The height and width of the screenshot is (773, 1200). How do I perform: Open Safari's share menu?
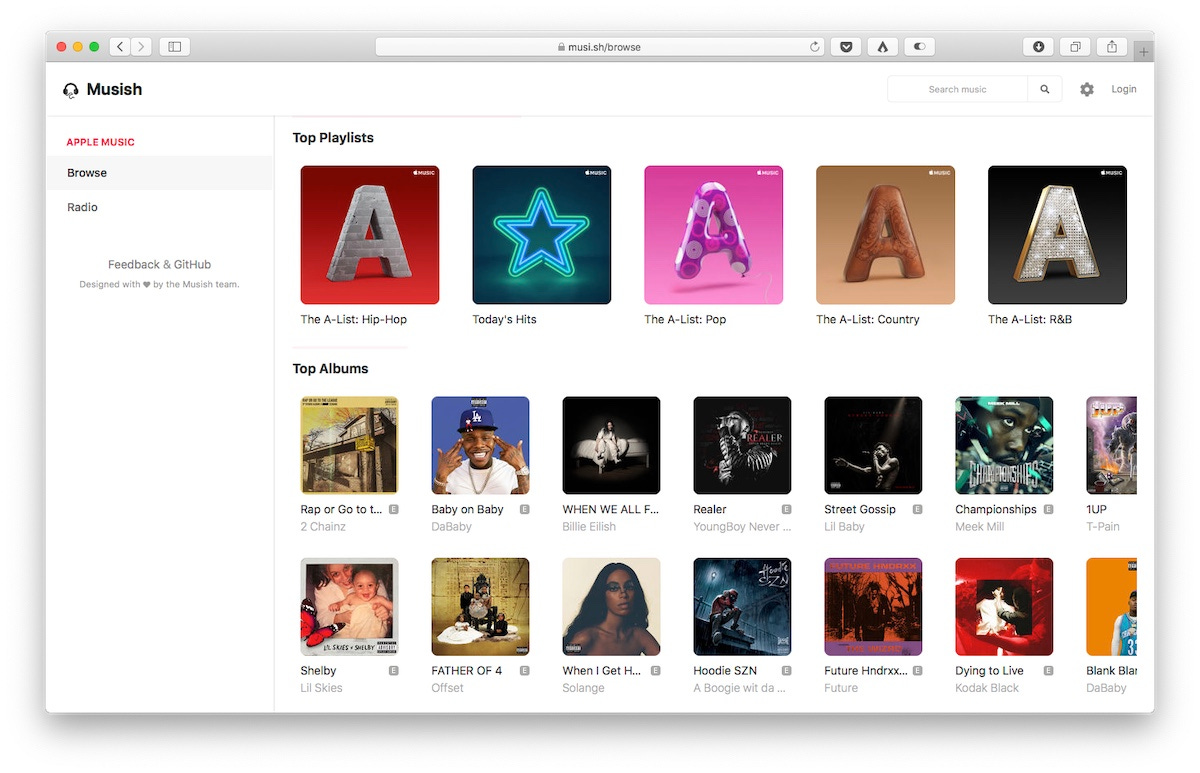(1112, 46)
